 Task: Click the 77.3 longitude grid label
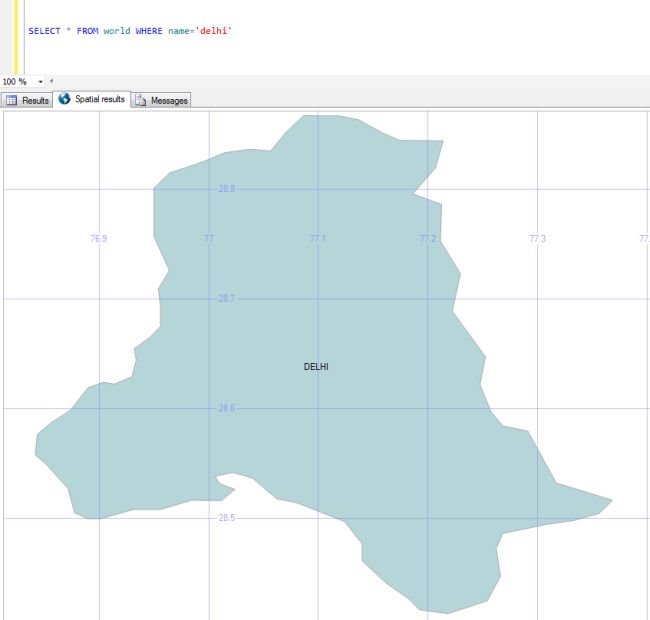[537, 239]
